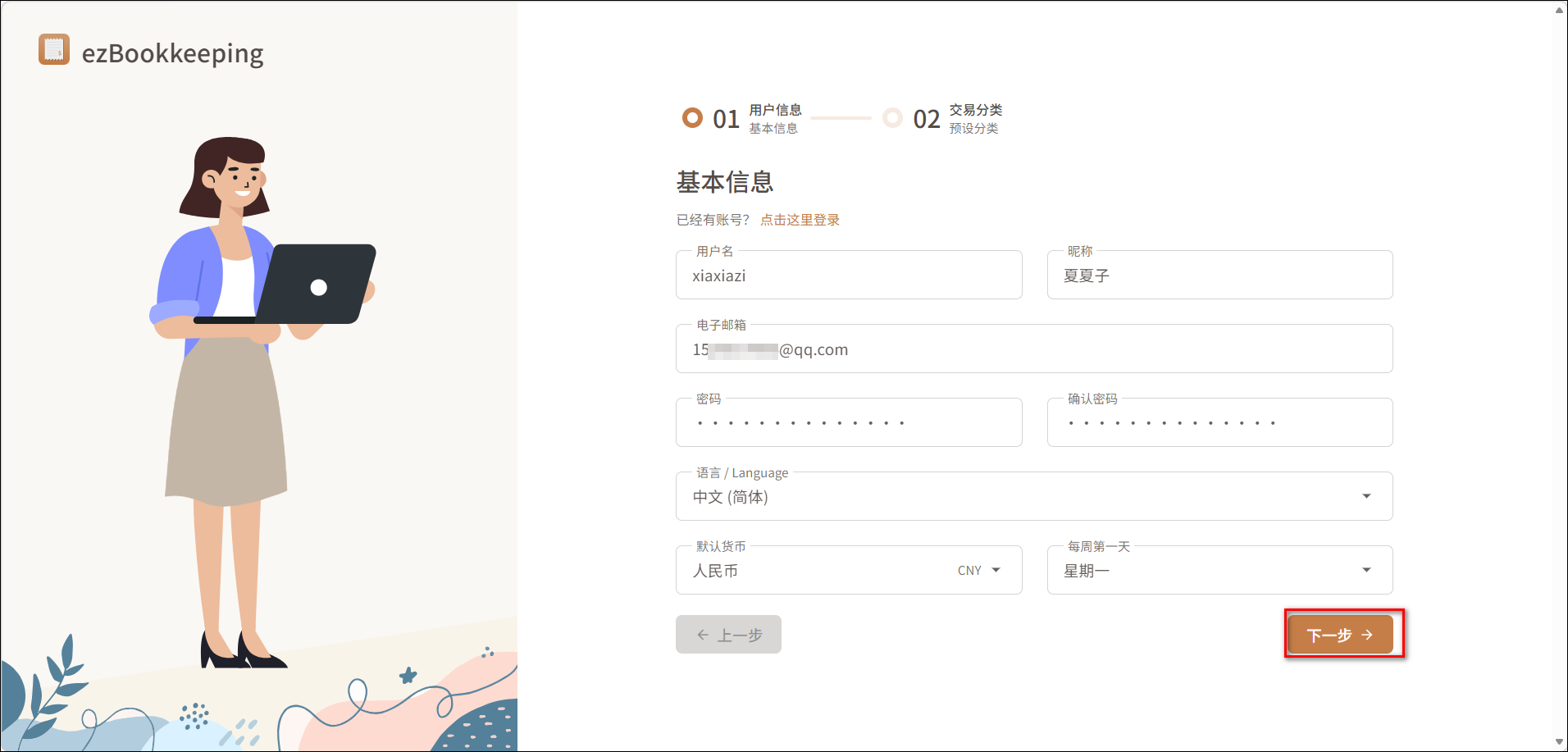Edit the 电子邮箱 email field

1033,350
